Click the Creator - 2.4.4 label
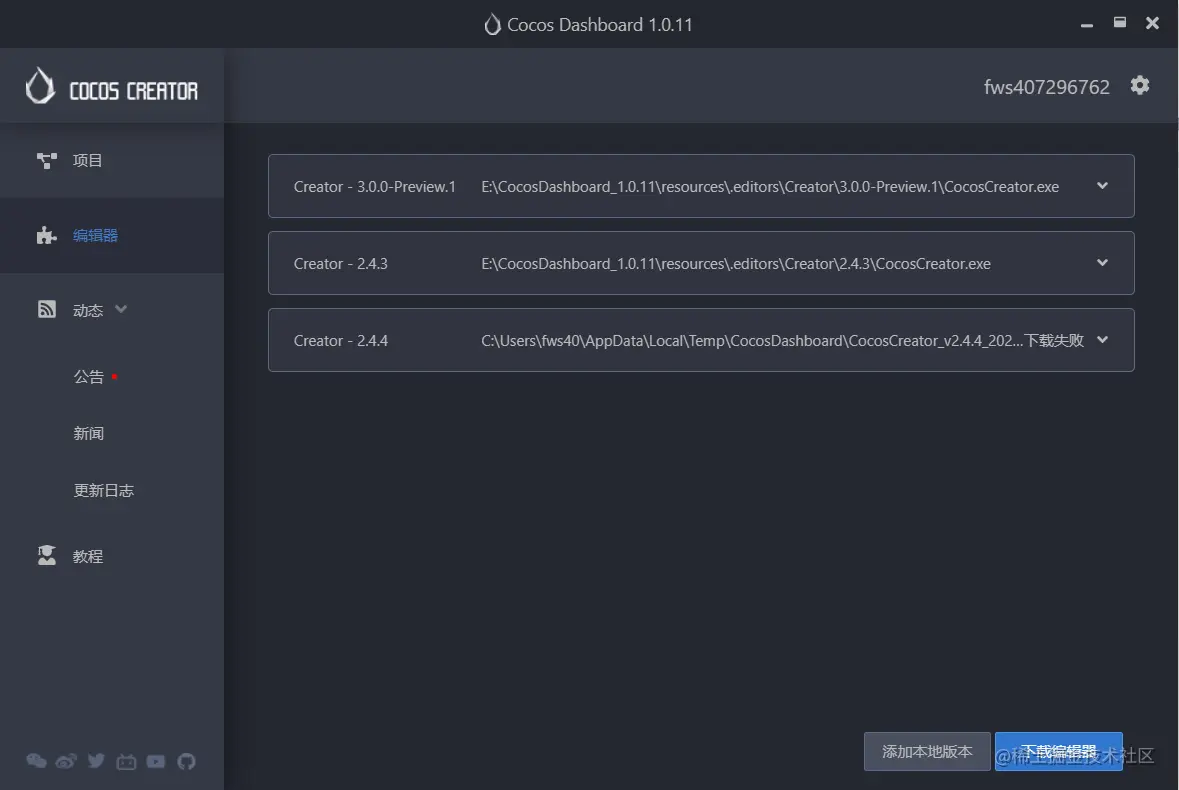This screenshot has height=790, width=1179. point(341,341)
